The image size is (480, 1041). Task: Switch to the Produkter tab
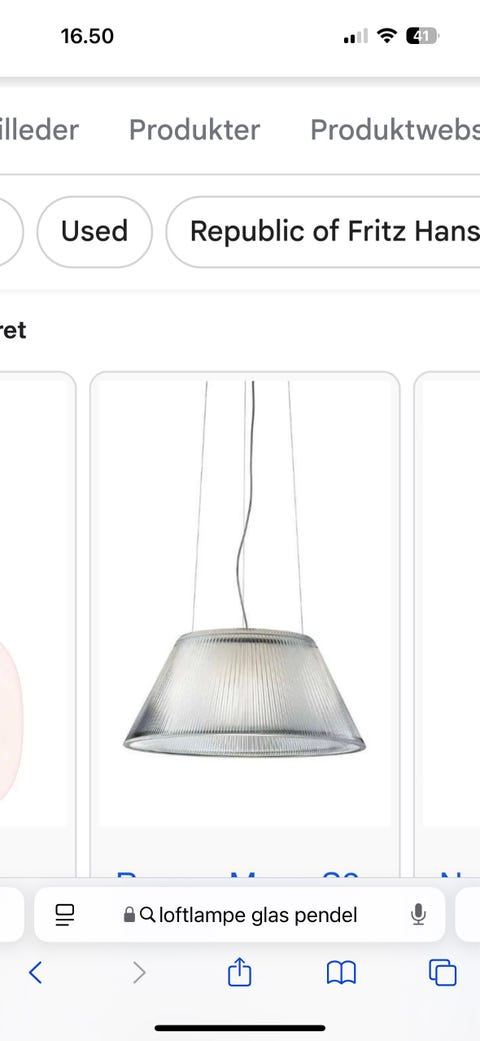[x=195, y=130]
